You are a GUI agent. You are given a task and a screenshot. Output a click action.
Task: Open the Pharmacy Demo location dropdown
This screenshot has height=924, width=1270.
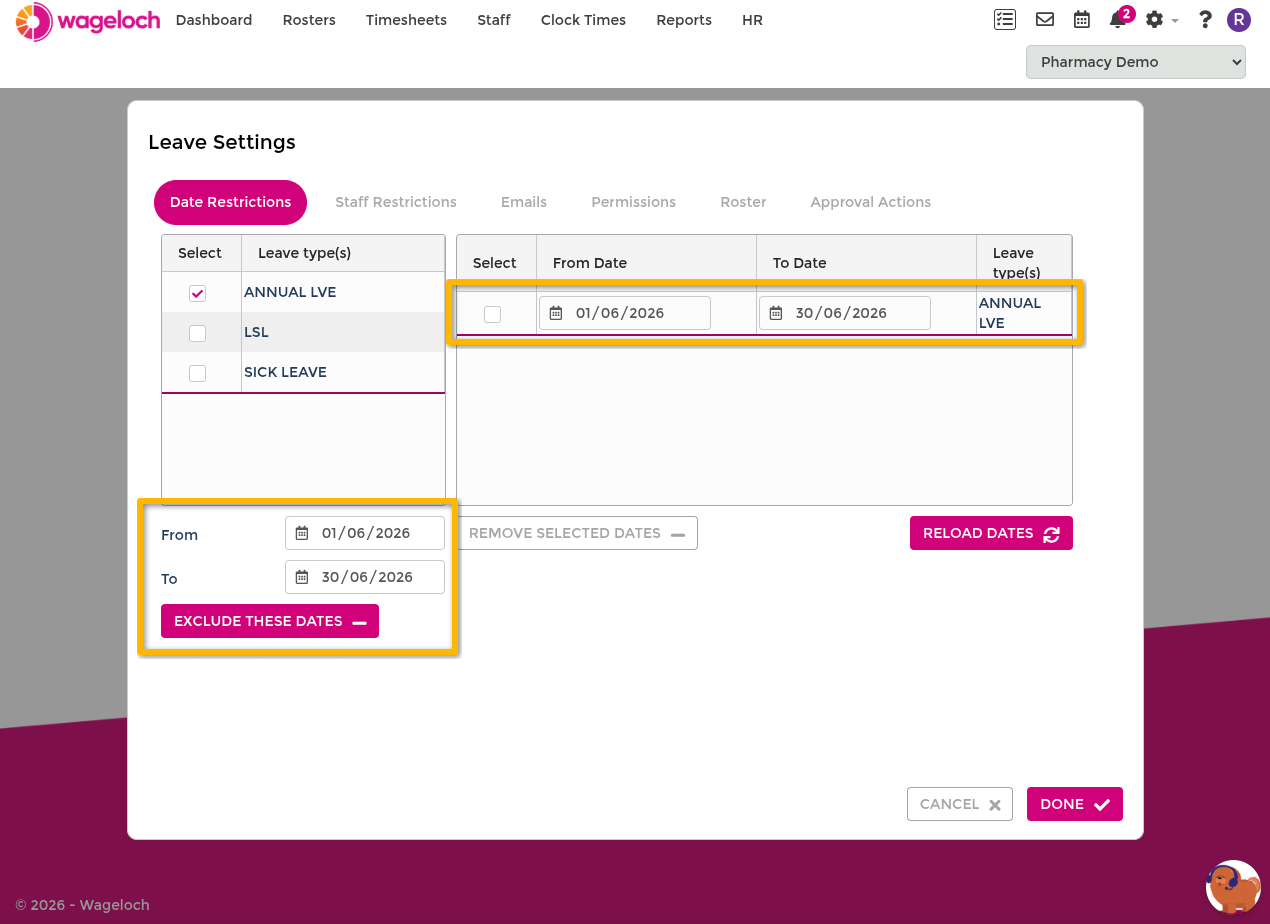[x=1136, y=62]
